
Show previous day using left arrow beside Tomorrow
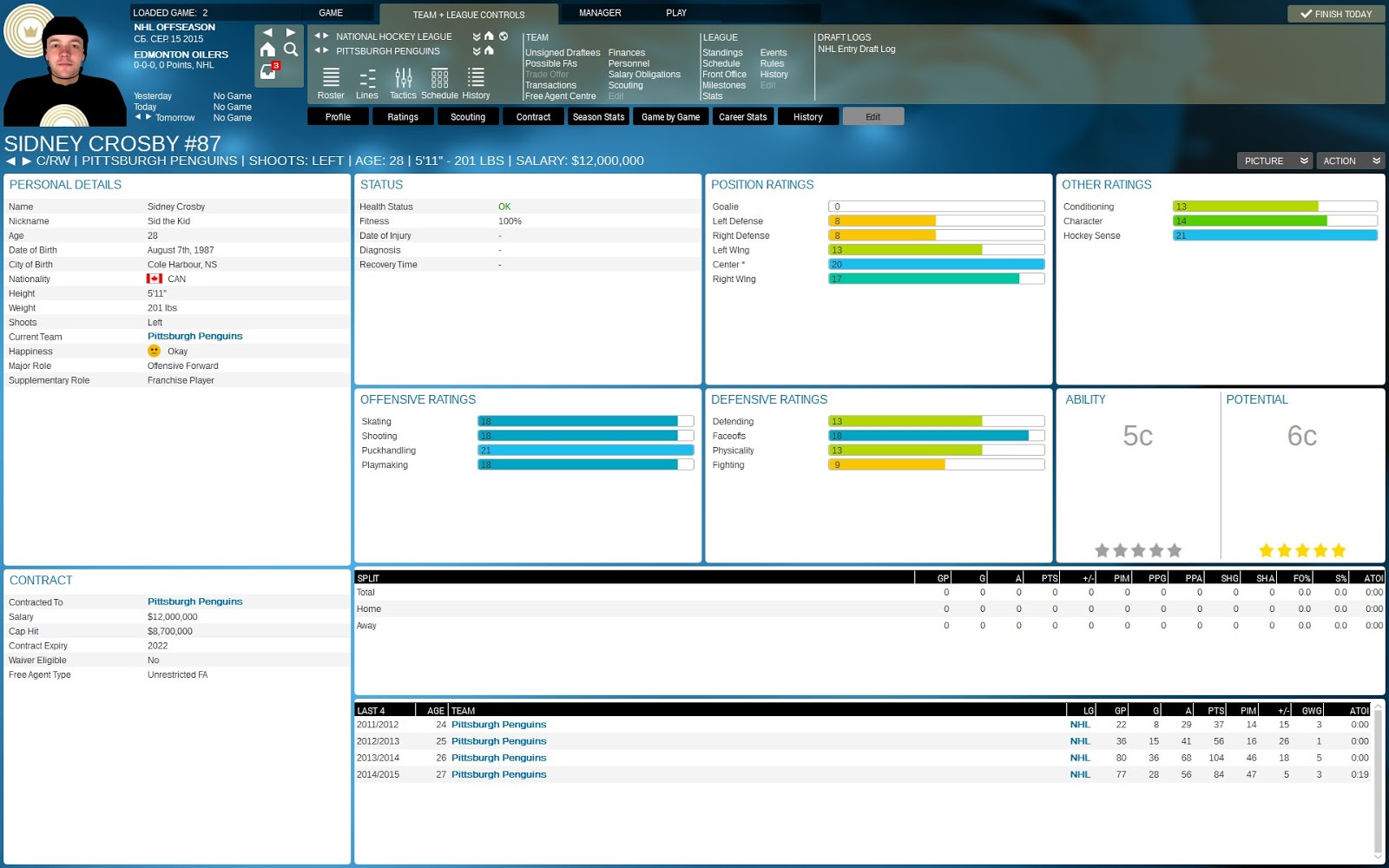pos(137,116)
